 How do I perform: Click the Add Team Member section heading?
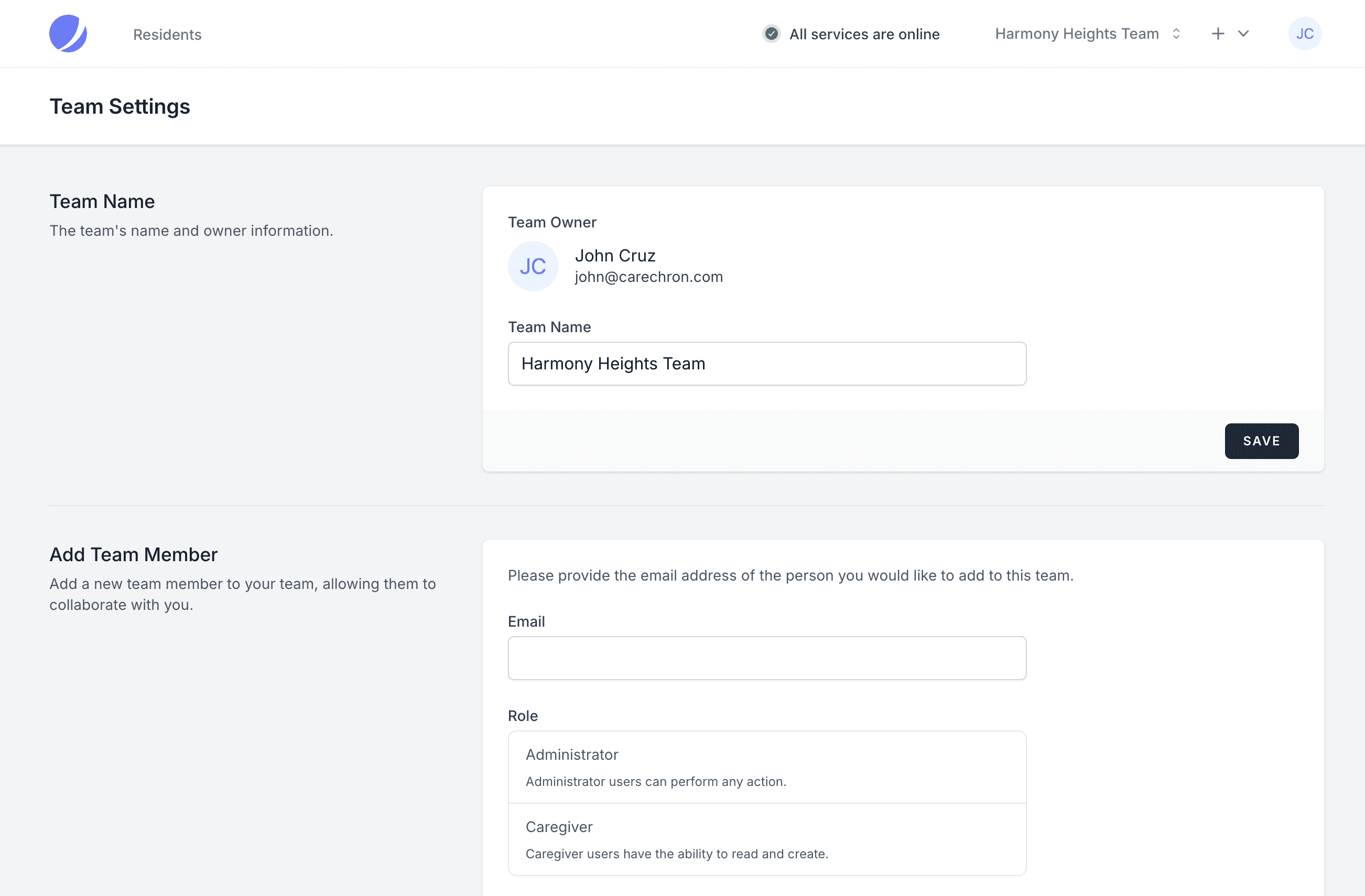pyautogui.click(x=134, y=554)
